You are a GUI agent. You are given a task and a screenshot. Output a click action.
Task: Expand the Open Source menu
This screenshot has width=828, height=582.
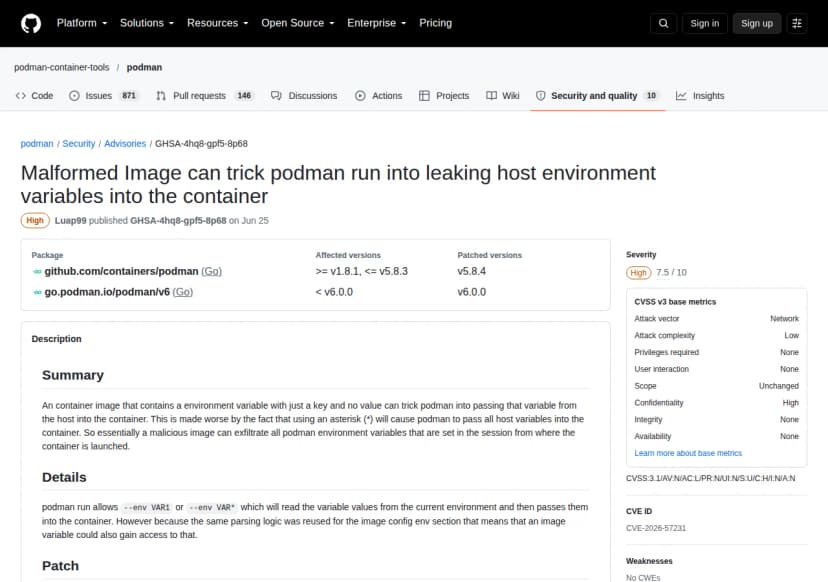pyautogui.click(x=298, y=23)
